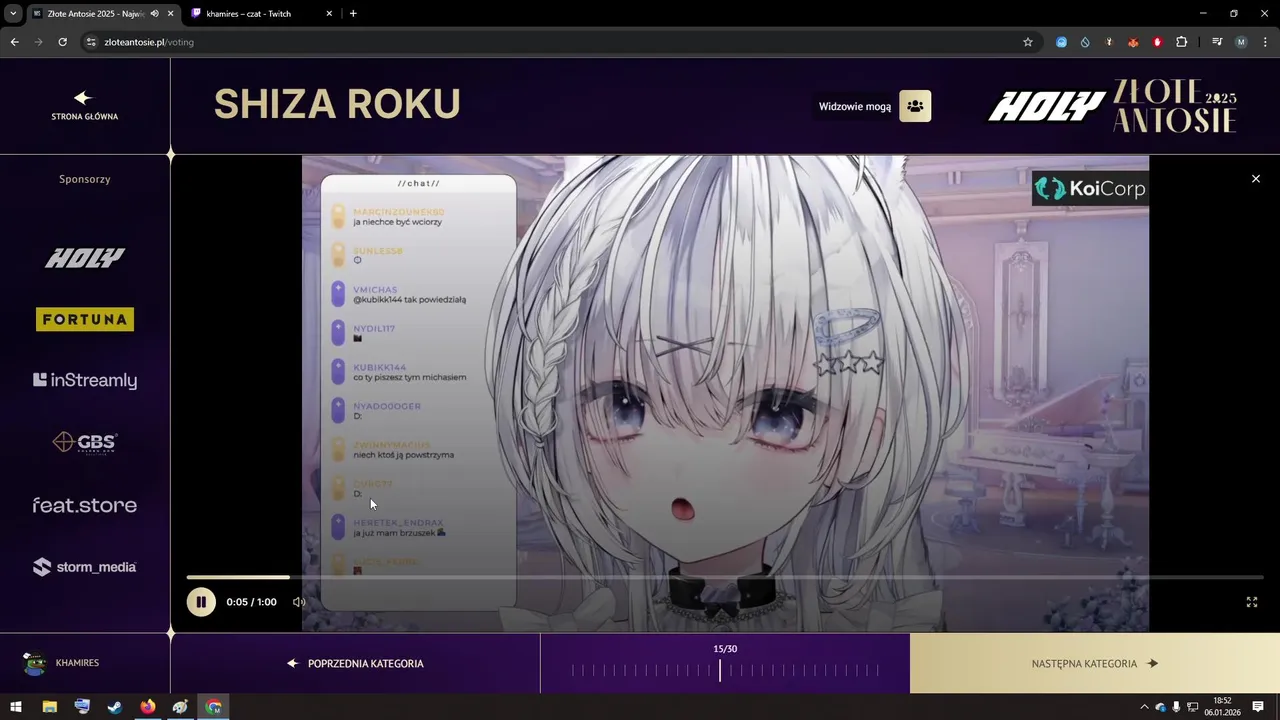Pause the video with the round pause button
This screenshot has height=720, width=1280.
click(x=201, y=602)
